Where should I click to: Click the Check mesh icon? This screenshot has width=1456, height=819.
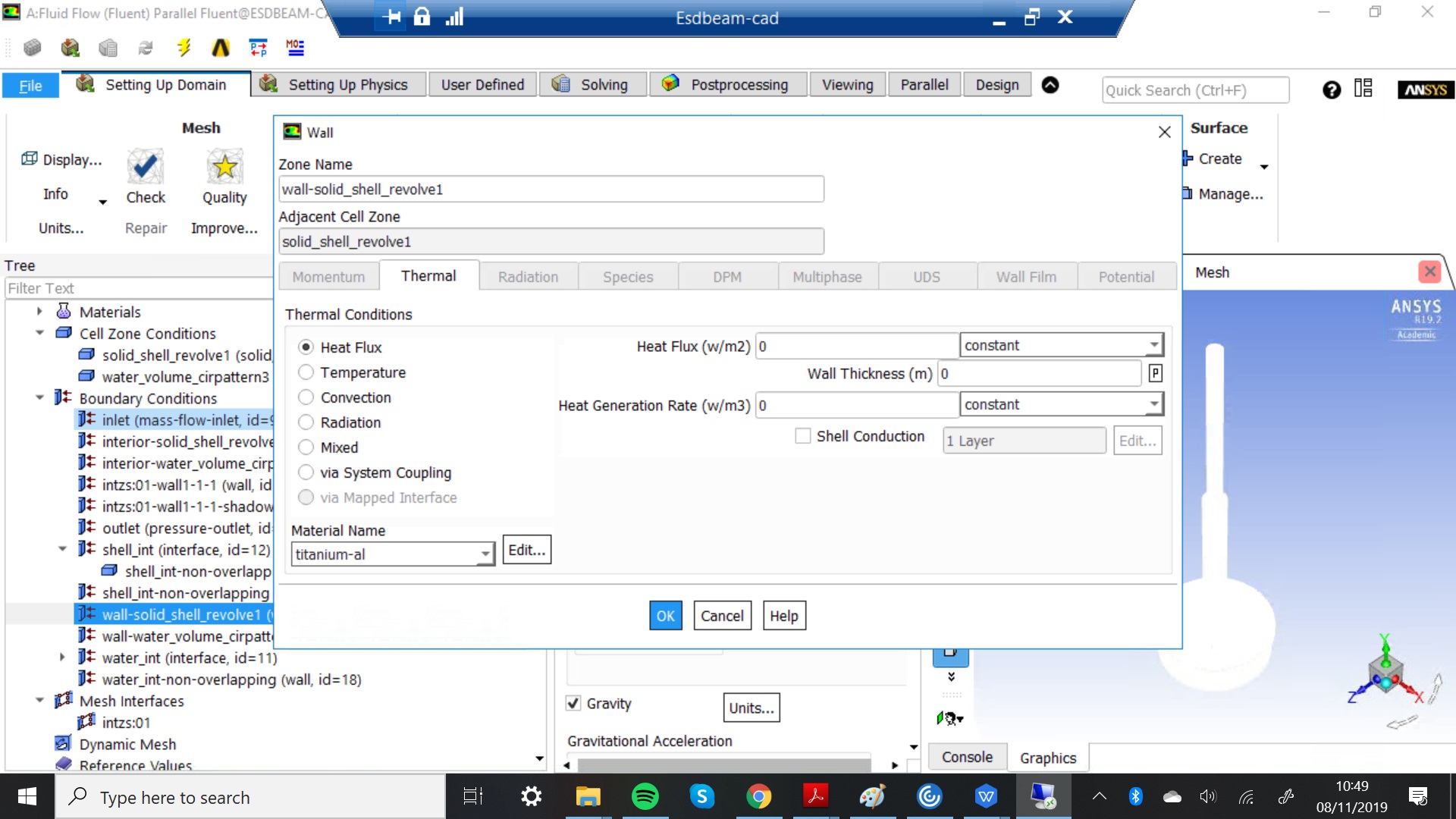click(x=145, y=168)
